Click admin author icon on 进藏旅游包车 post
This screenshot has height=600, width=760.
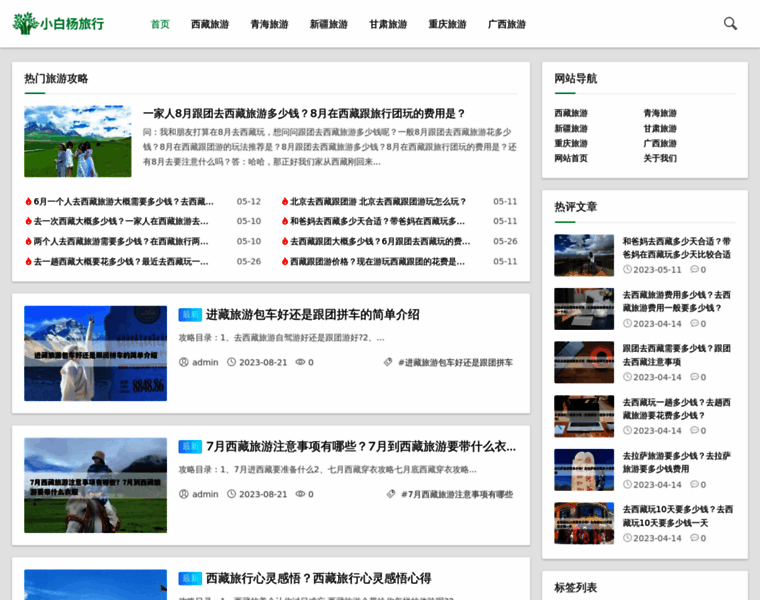click(184, 362)
